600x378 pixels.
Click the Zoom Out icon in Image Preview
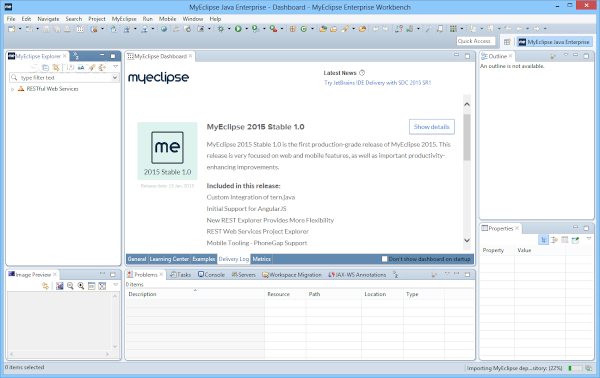[x=70, y=285]
